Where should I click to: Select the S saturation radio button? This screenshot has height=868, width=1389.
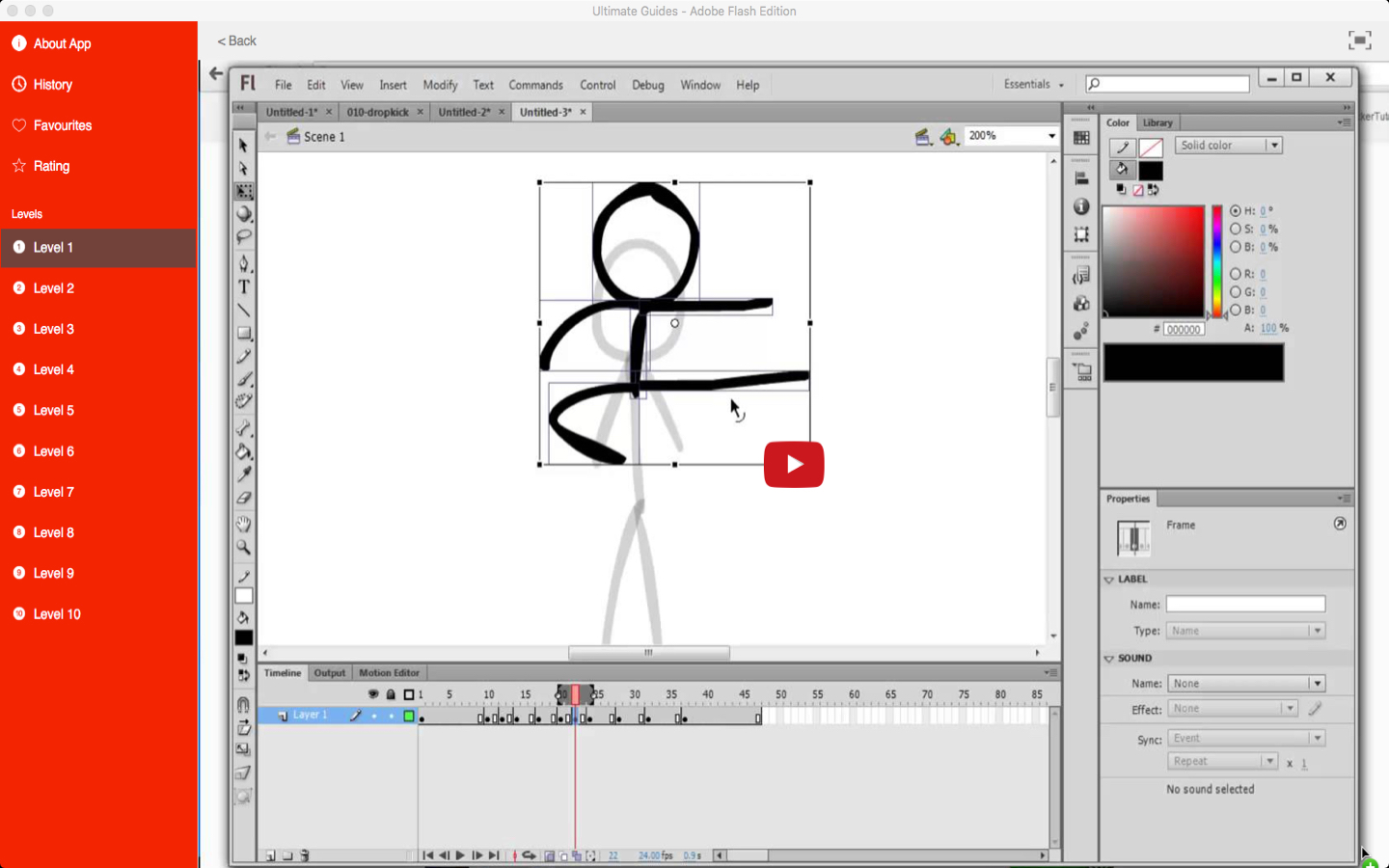click(x=1236, y=229)
